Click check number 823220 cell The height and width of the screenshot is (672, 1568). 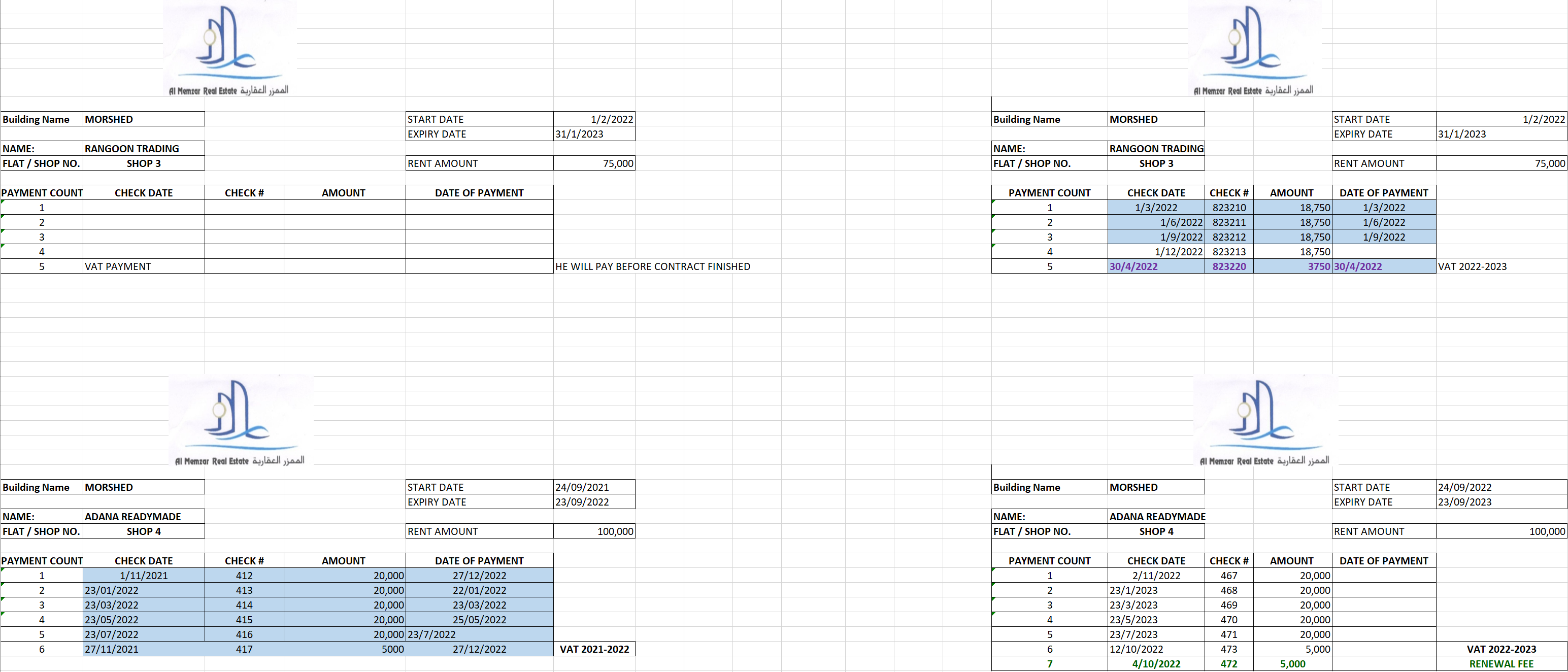tap(1229, 266)
